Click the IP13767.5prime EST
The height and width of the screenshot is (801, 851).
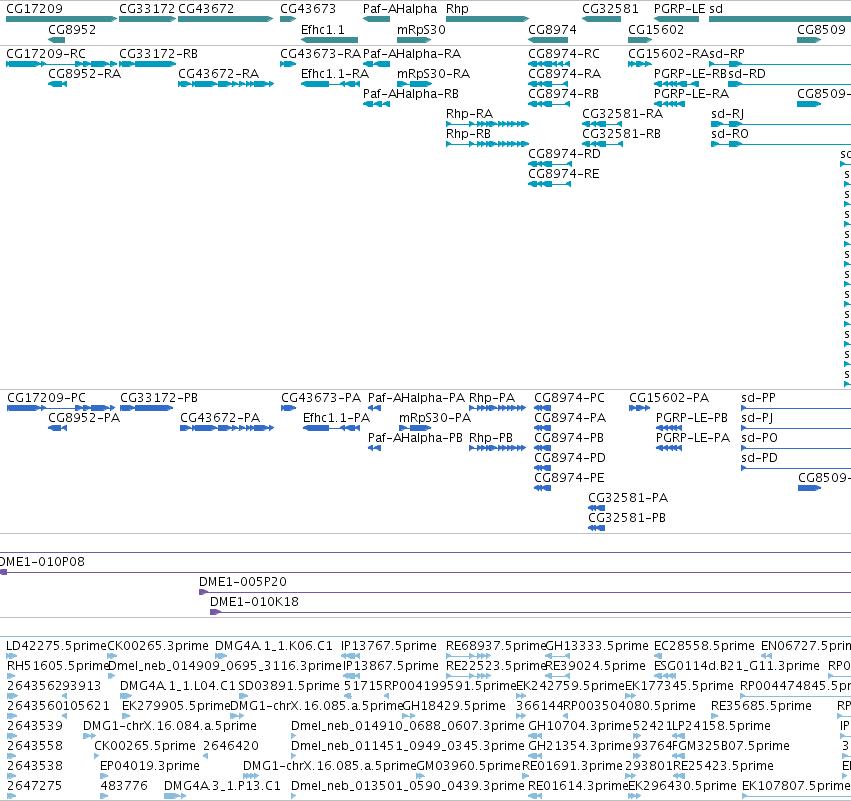351,656
